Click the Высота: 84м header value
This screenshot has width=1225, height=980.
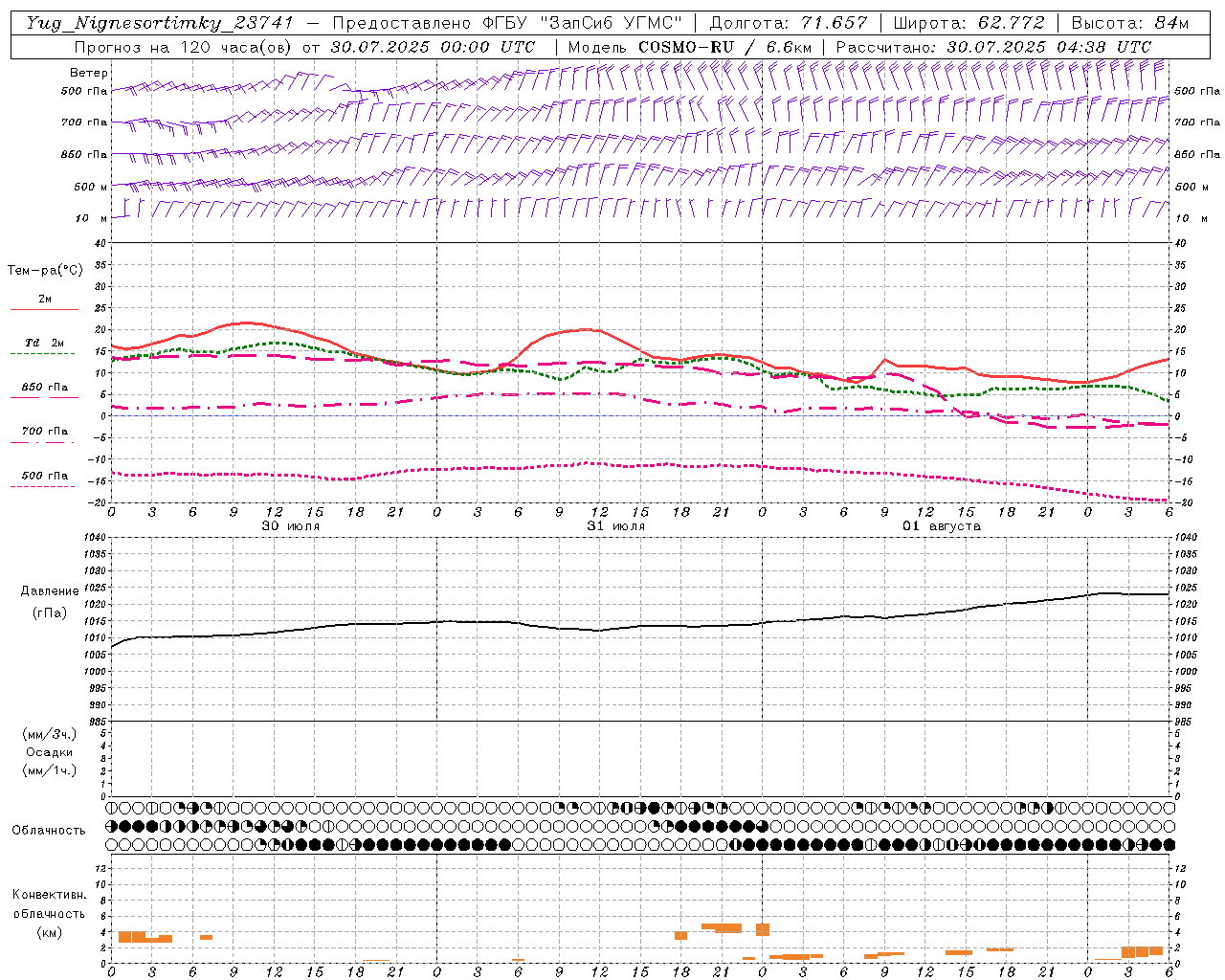(1130, 23)
